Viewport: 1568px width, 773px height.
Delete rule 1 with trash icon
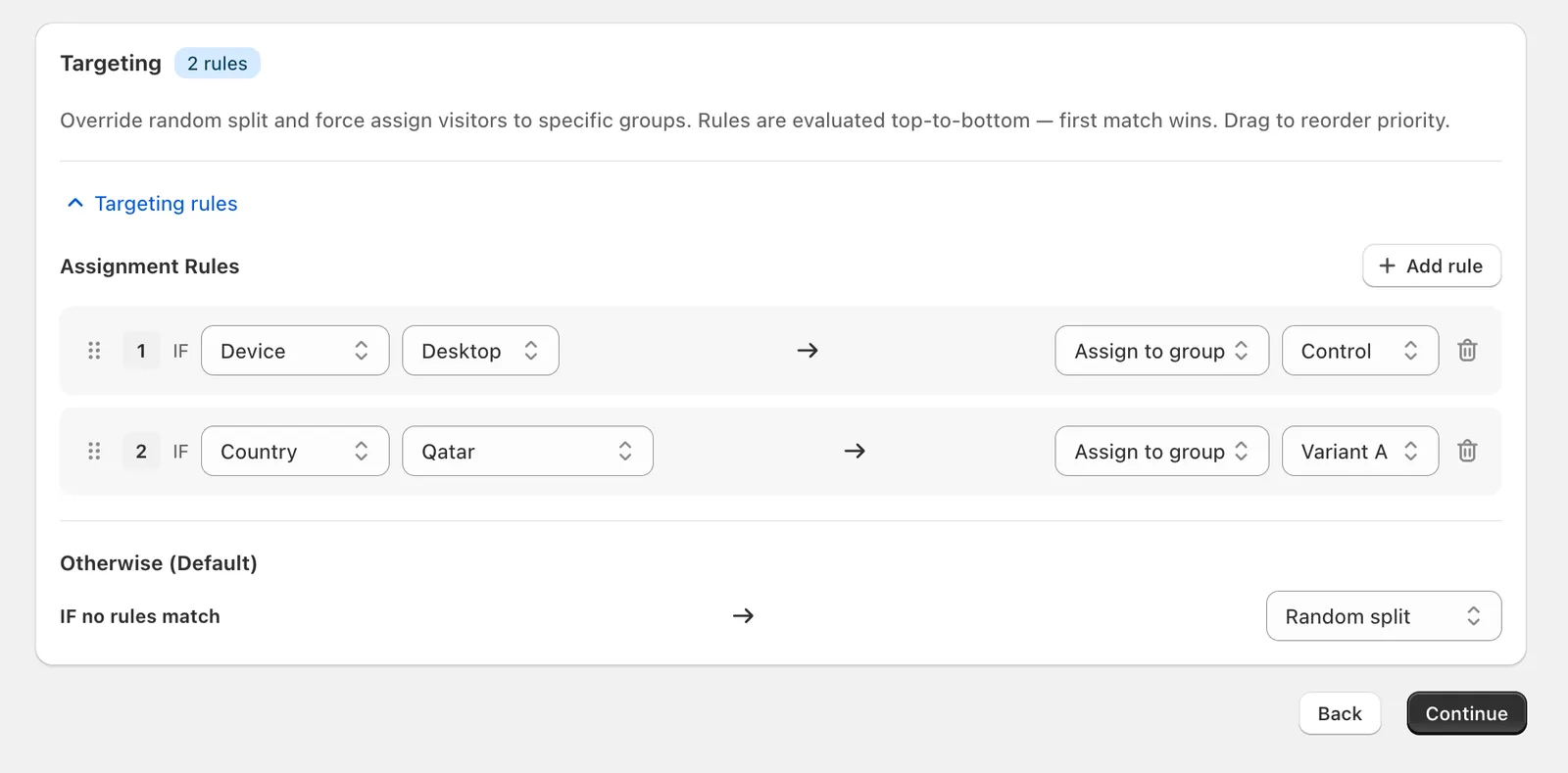tap(1467, 351)
